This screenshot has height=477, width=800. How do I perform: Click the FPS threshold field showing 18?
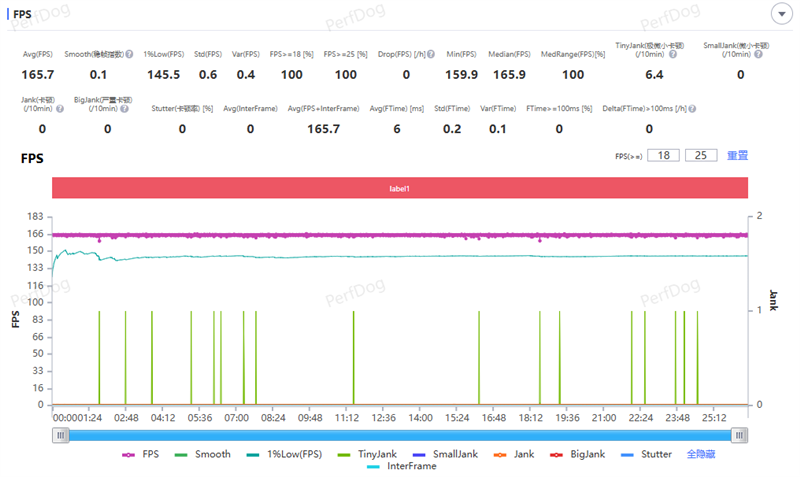[x=663, y=156]
